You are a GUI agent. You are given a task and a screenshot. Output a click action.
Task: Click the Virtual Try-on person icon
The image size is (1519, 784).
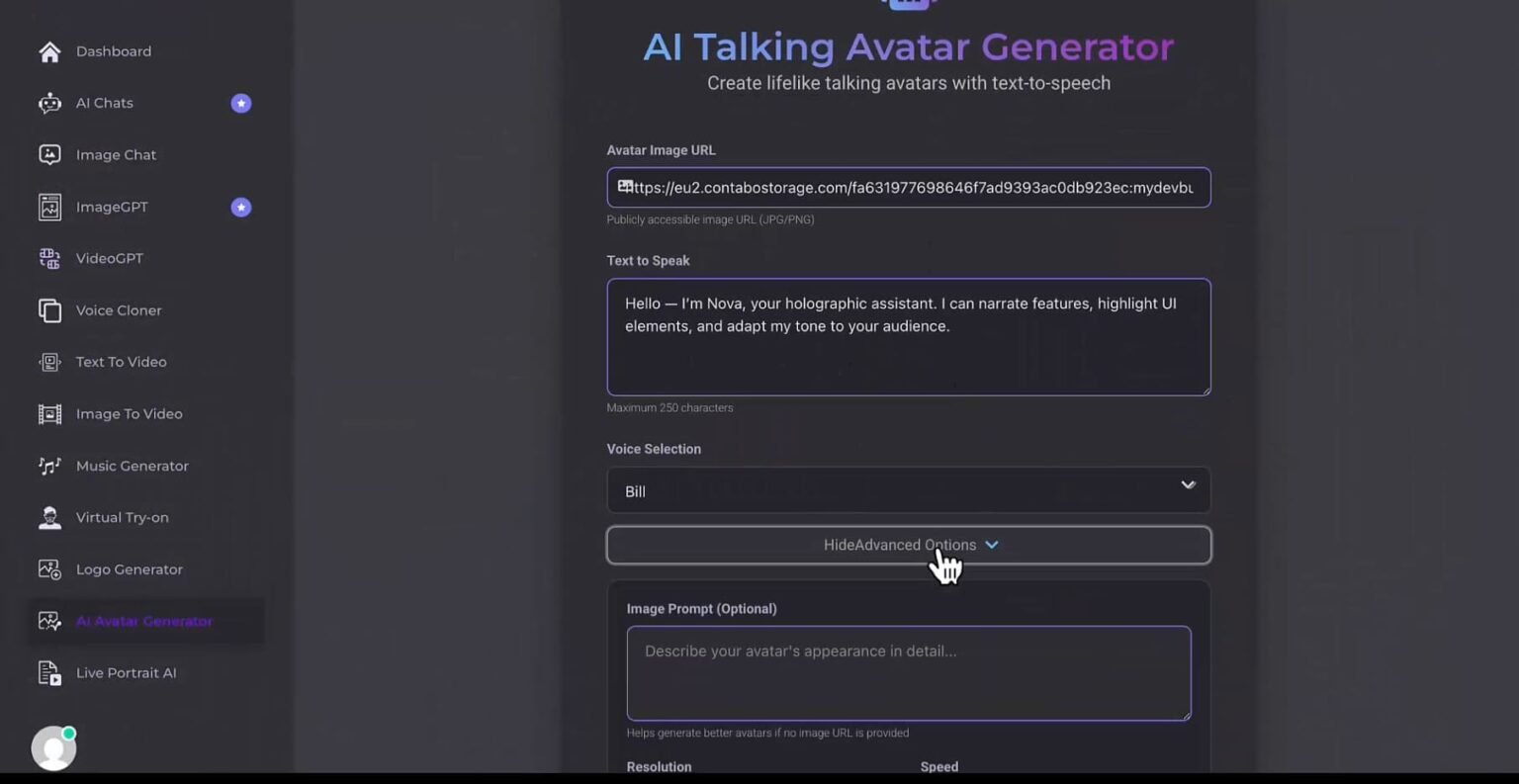[x=49, y=518]
